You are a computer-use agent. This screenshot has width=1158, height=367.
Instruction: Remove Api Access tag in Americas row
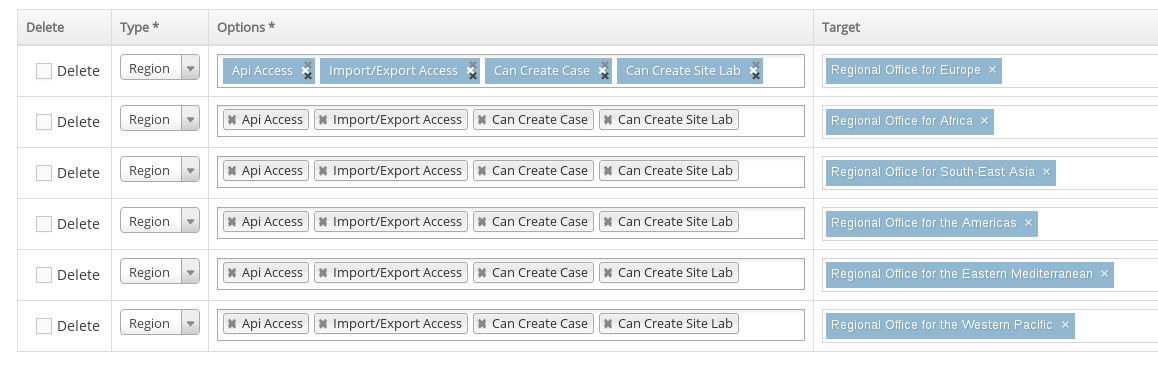coord(232,222)
